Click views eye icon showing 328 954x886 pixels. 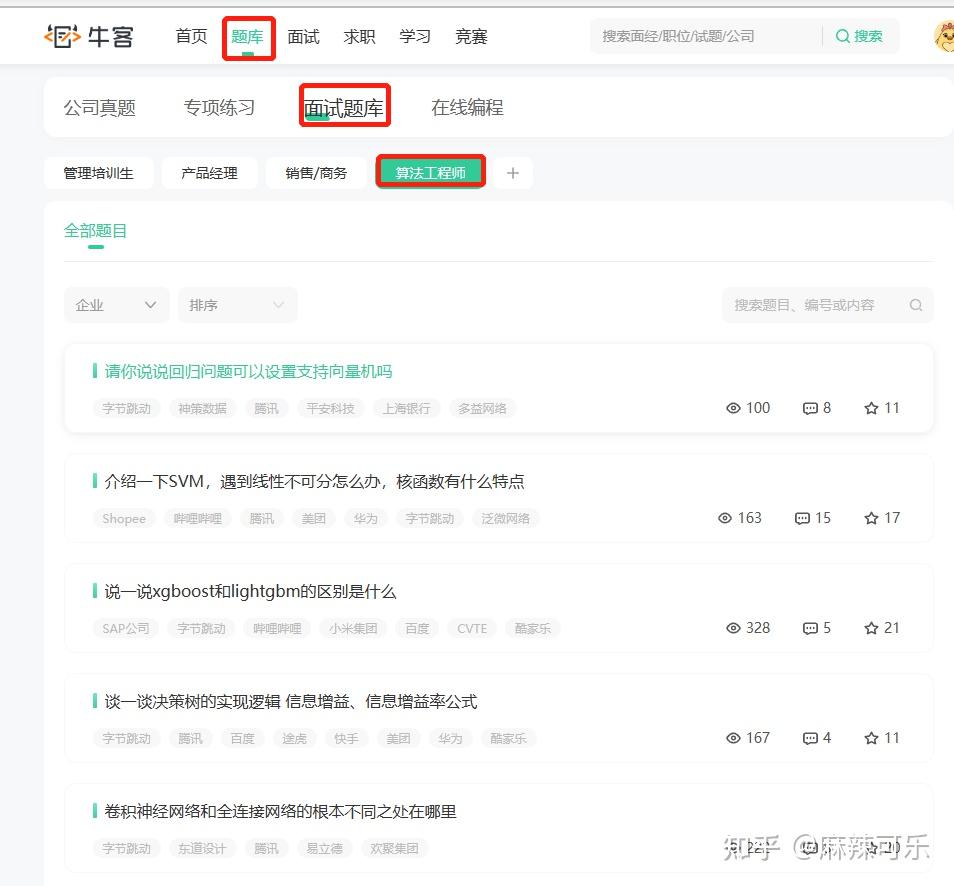(x=733, y=628)
